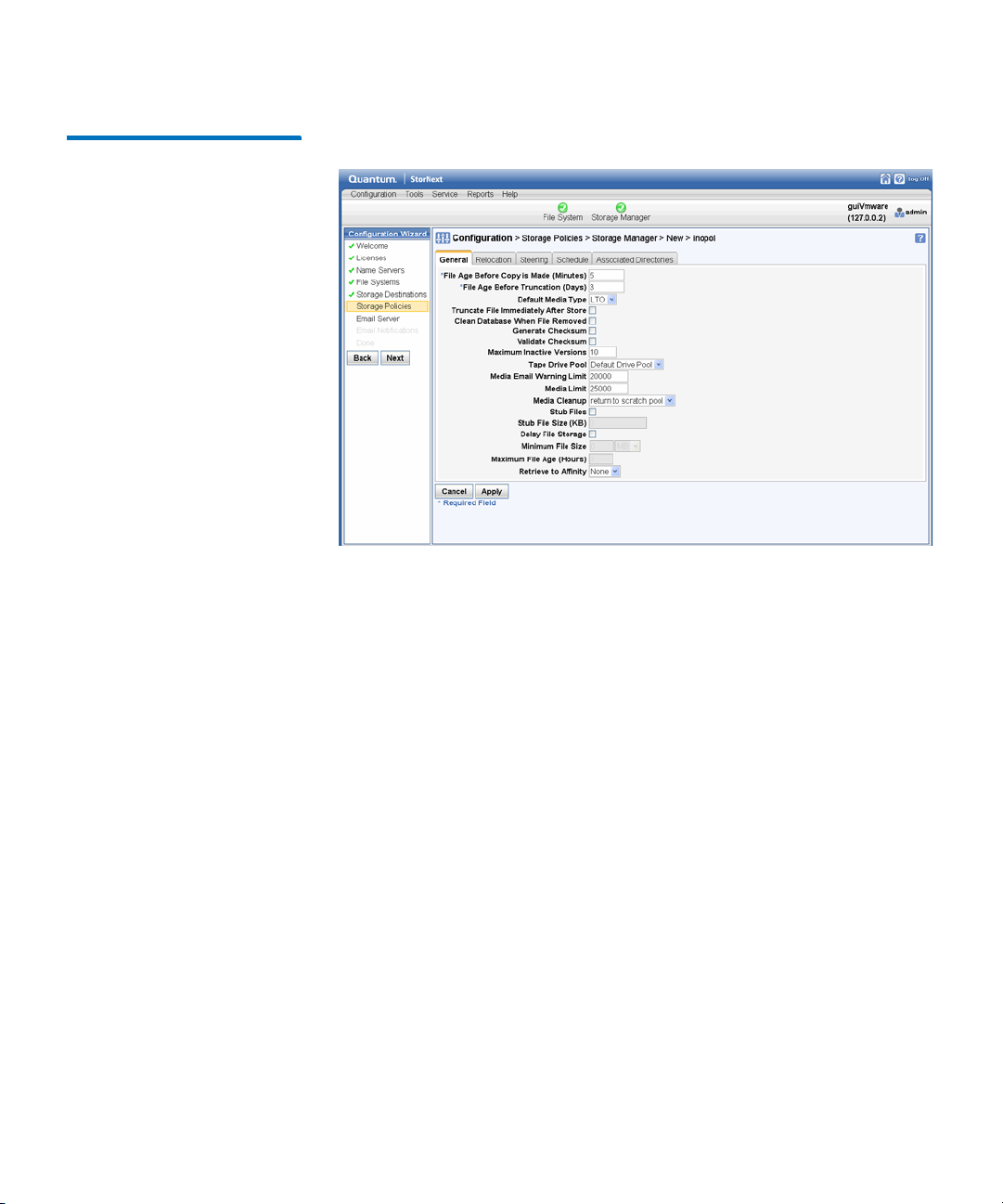Open page help question-mark icon
This screenshot has height=1204, width=1003.
point(919,239)
